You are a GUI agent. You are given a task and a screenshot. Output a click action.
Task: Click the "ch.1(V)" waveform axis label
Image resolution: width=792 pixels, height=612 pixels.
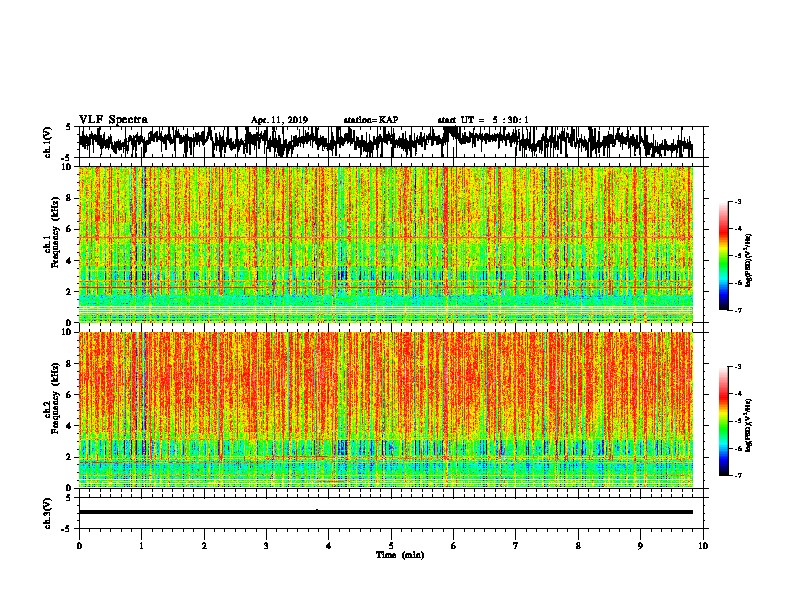(48, 142)
